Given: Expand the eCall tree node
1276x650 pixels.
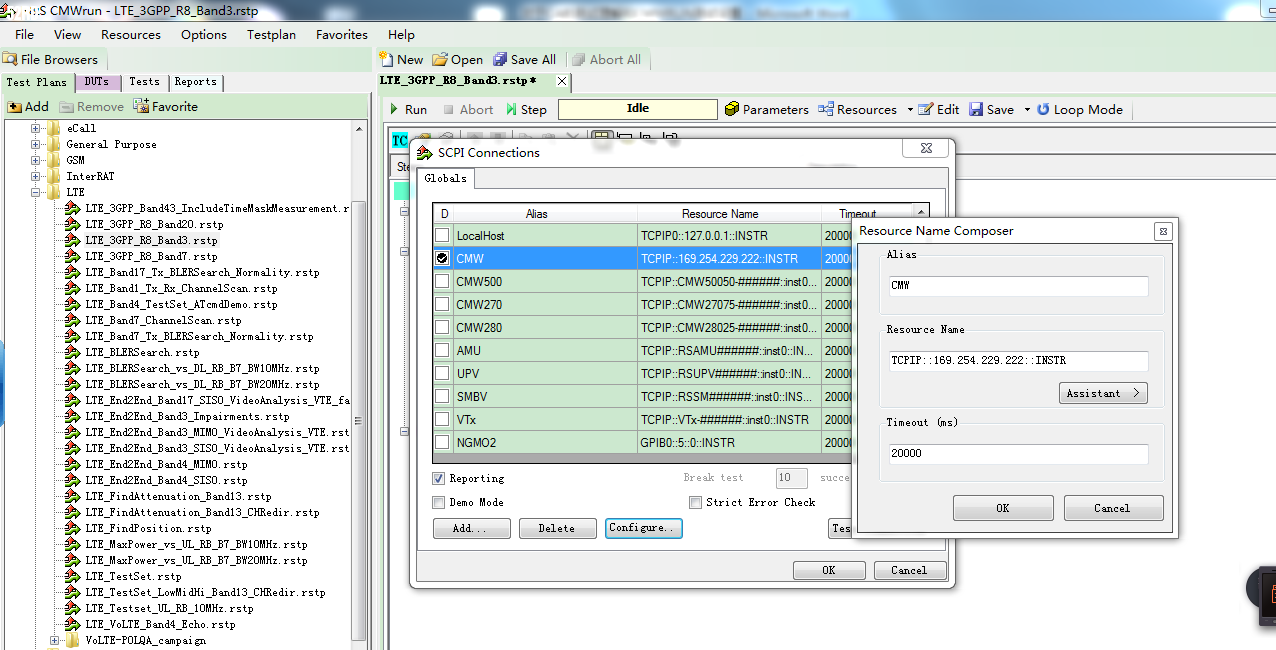Looking at the screenshot, I should pyautogui.click(x=36, y=128).
